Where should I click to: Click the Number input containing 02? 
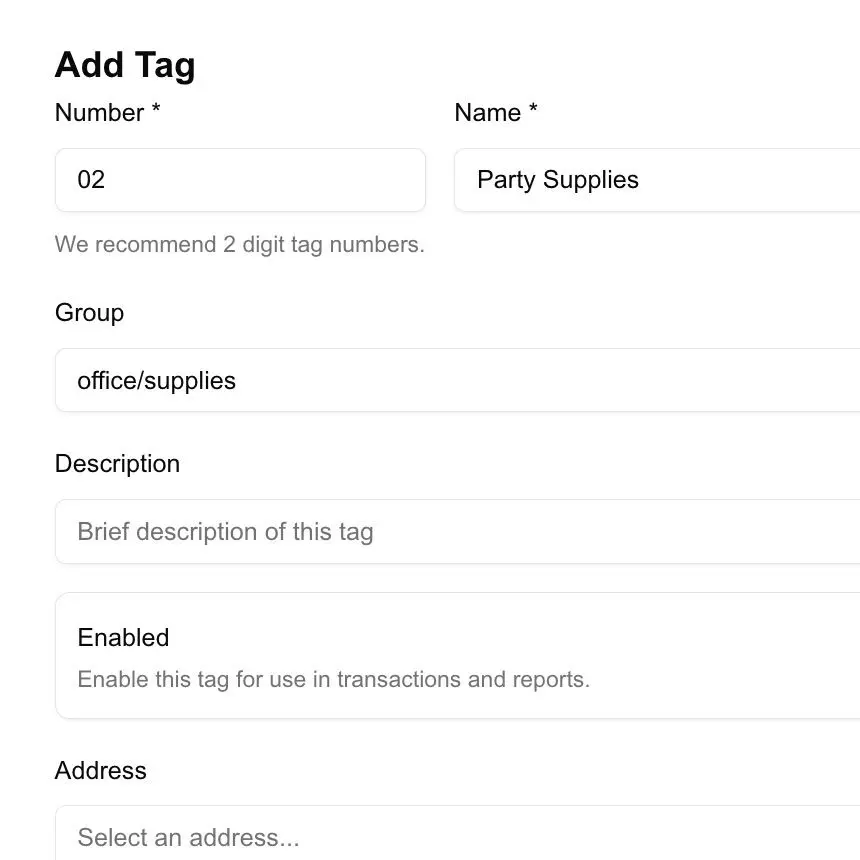pyautogui.click(x=240, y=180)
